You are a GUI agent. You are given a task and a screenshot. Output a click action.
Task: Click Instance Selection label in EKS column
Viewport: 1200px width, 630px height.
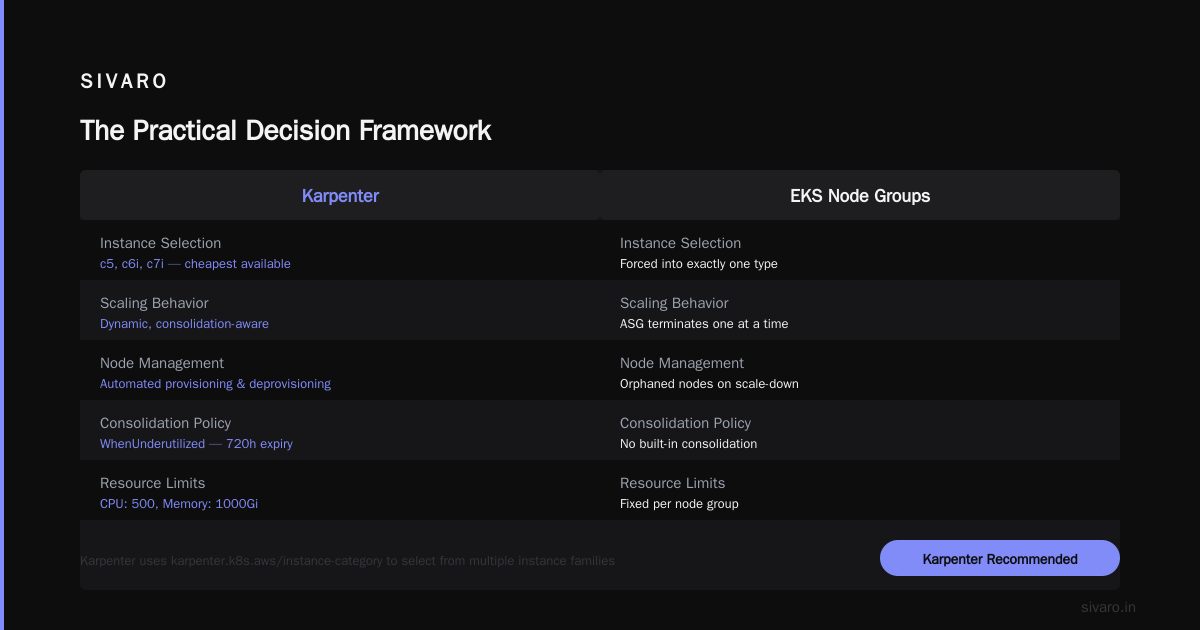click(x=680, y=243)
